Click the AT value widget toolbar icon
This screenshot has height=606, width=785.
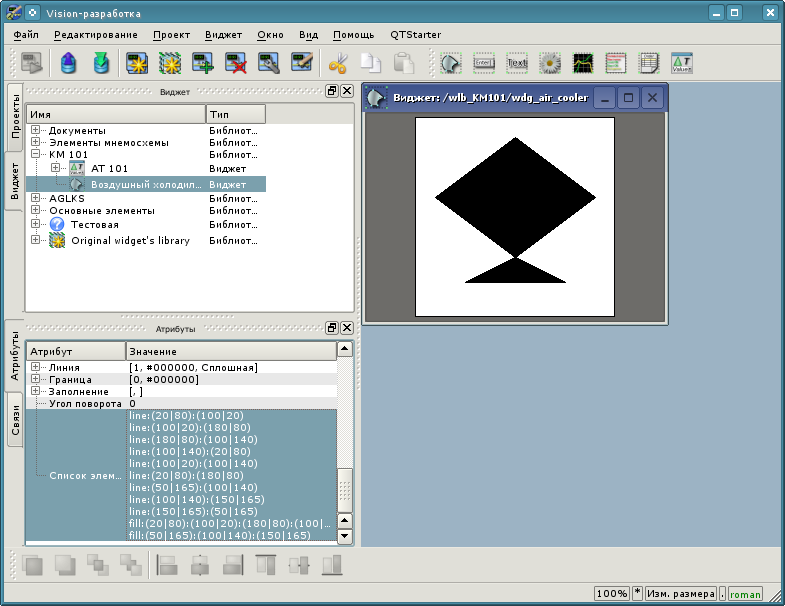click(681, 64)
